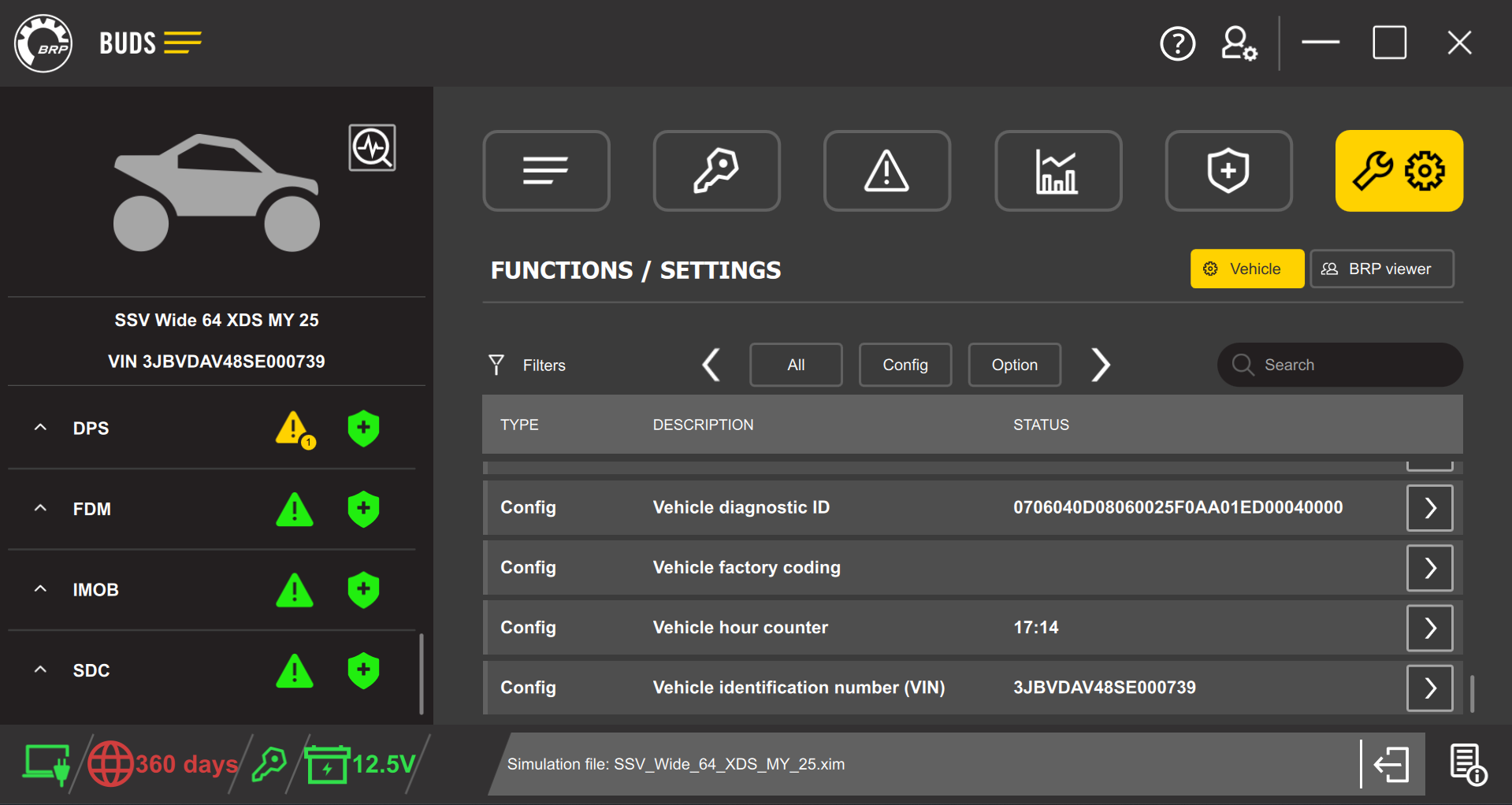This screenshot has height=805, width=1512.
Task: Open the help question mark icon
Action: (x=1177, y=43)
